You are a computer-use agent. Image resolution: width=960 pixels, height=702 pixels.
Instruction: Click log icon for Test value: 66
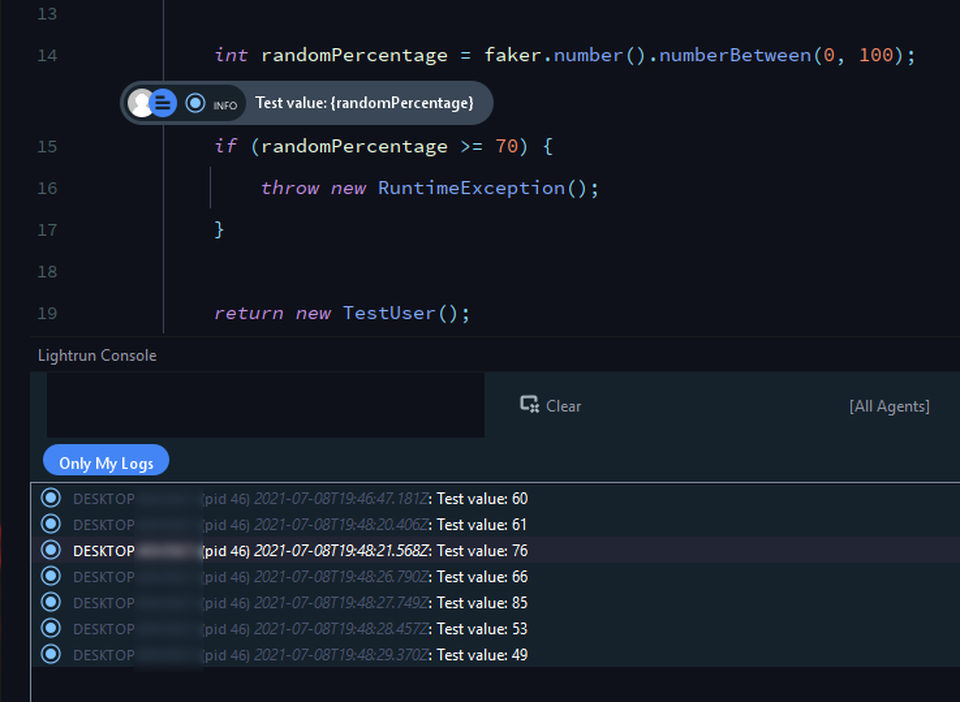pos(51,576)
